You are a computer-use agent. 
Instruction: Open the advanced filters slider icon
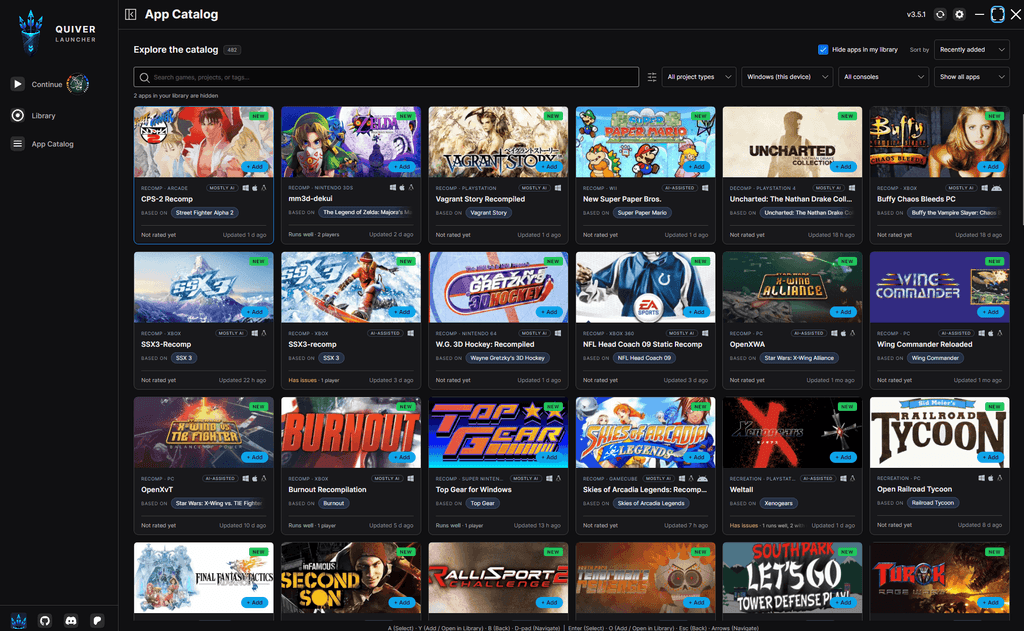point(652,77)
